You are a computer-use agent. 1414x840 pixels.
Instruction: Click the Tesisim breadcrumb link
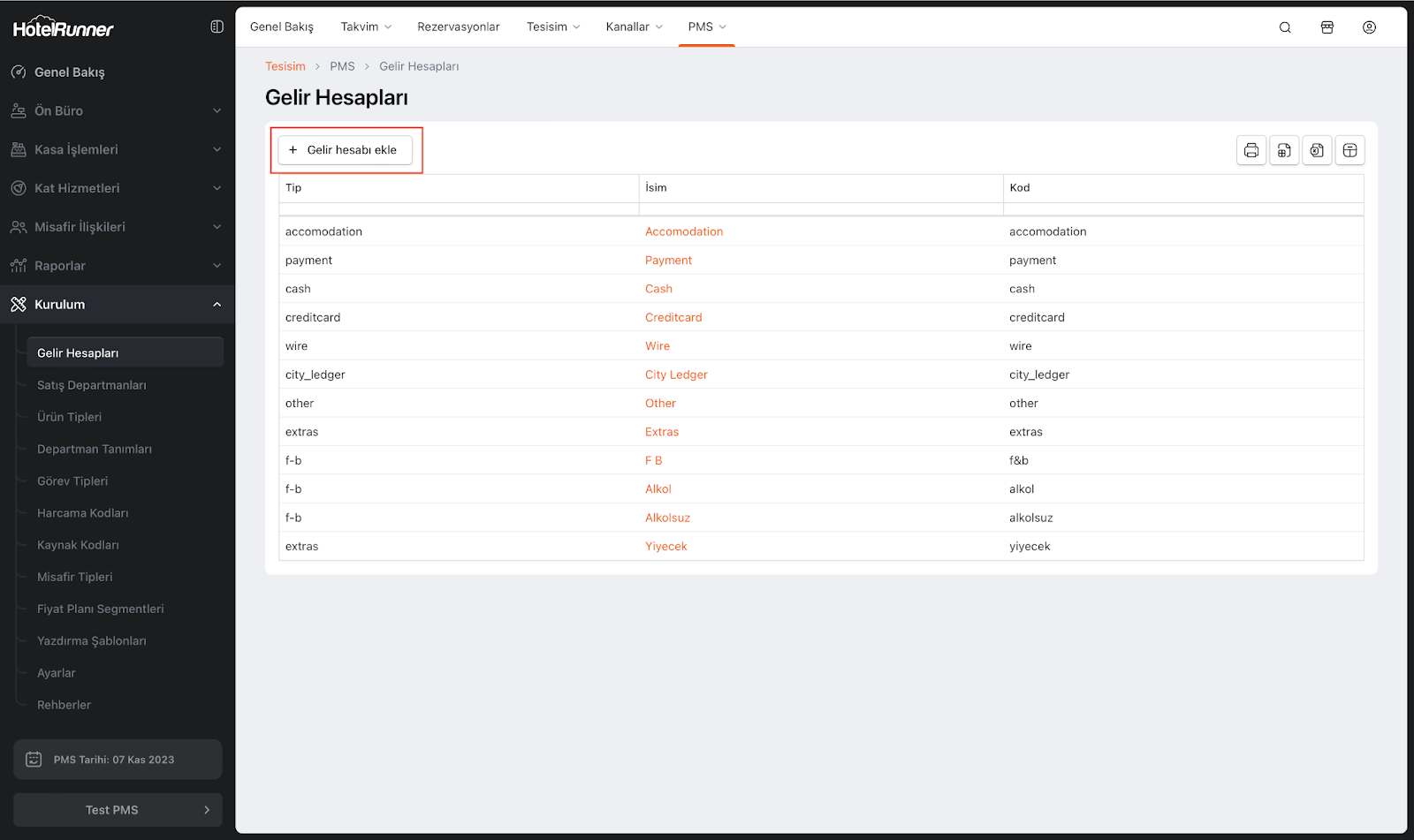point(285,66)
